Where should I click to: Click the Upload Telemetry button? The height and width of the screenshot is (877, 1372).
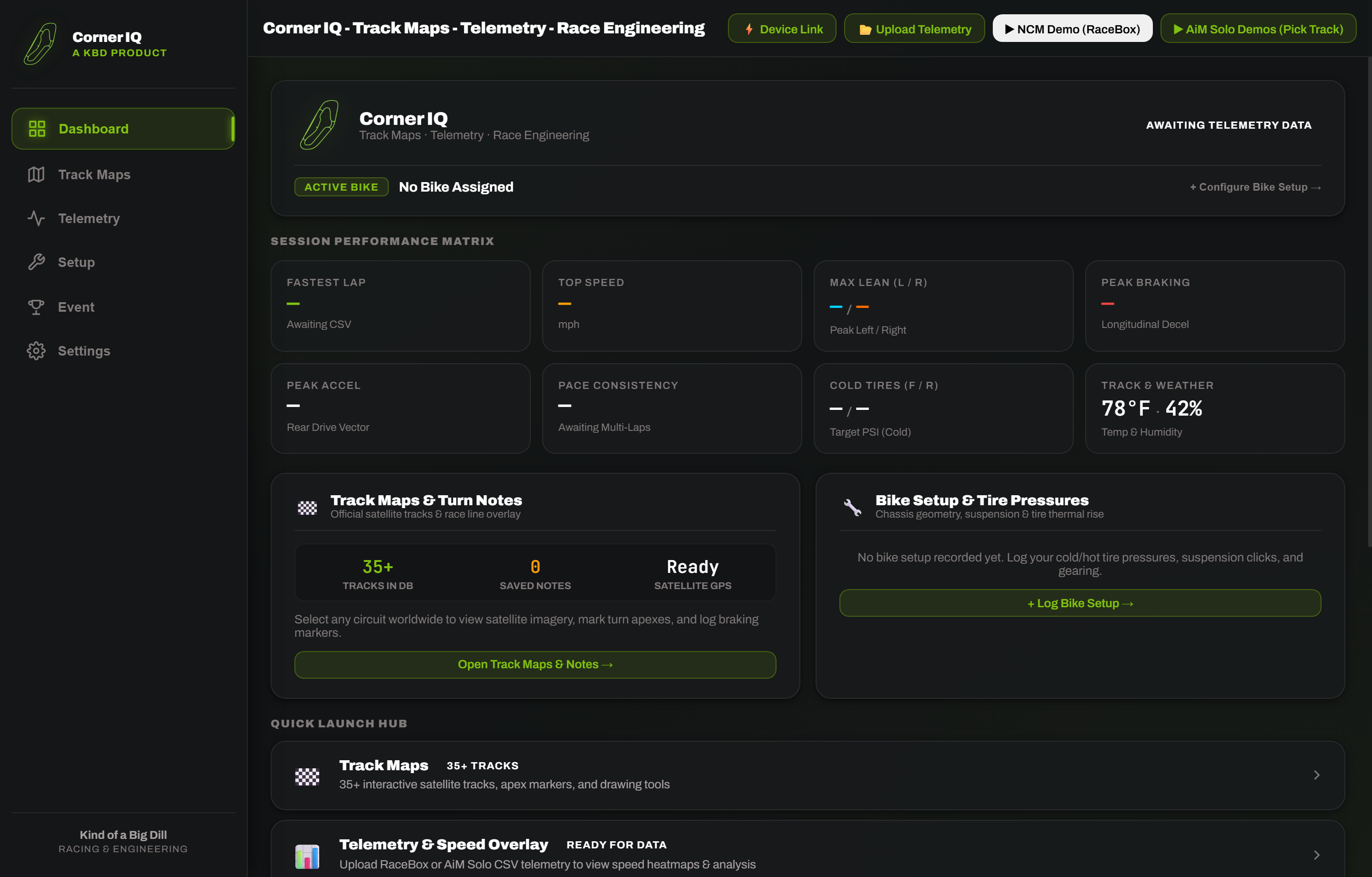click(914, 29)
